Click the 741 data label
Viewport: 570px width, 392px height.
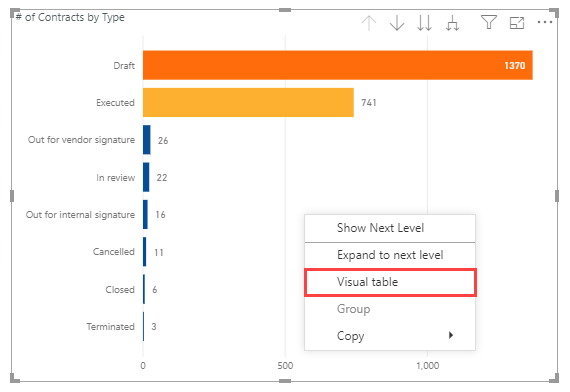369,103
